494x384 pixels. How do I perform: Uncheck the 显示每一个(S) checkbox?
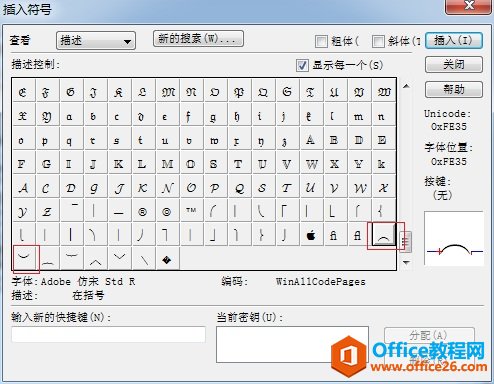pyautogui.click(x=302, y=65)
